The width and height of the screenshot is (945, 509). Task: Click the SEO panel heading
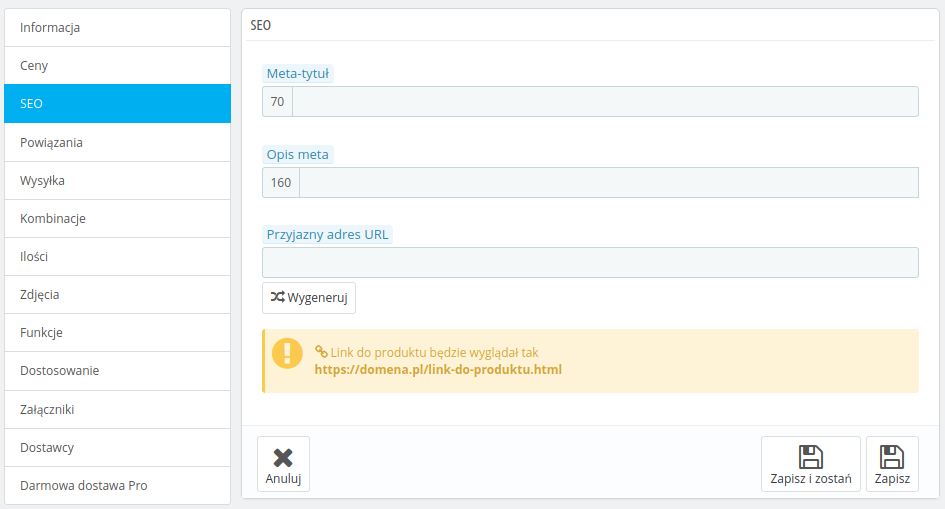[260, 25]
